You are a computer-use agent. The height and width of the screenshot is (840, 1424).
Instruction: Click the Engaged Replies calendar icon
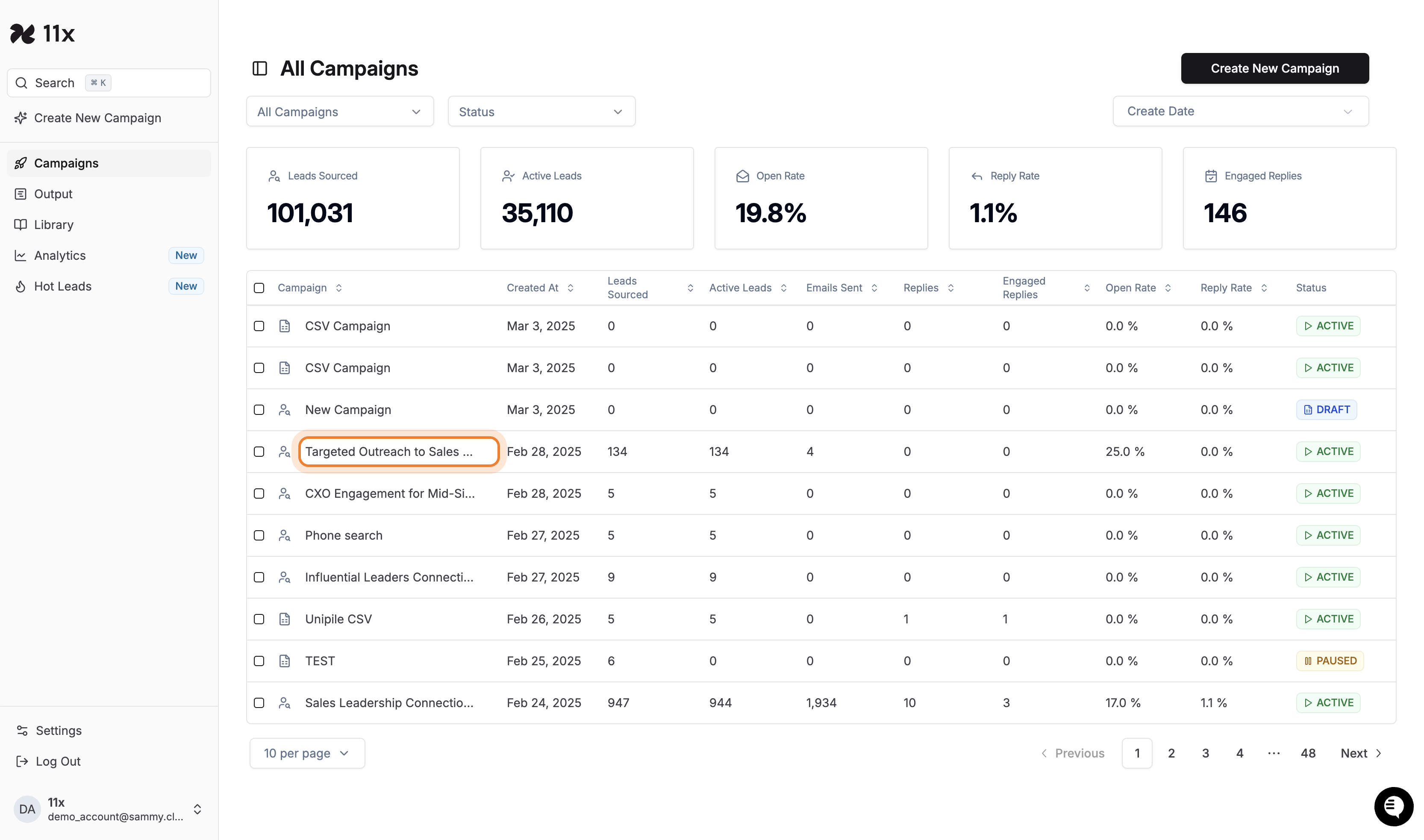tap(1211, 176)
